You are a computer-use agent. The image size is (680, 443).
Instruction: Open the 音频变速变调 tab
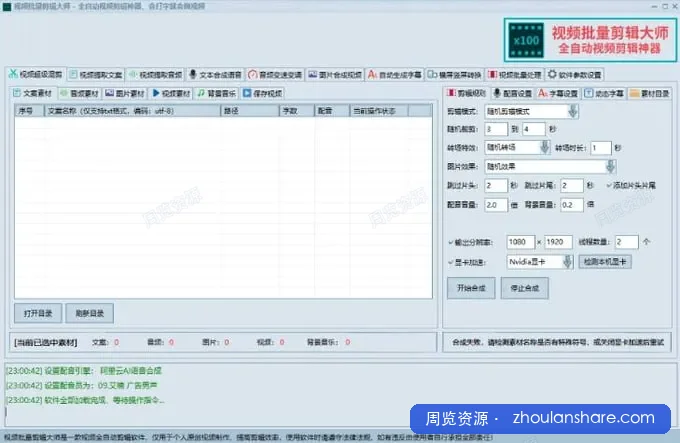(275, 75)
